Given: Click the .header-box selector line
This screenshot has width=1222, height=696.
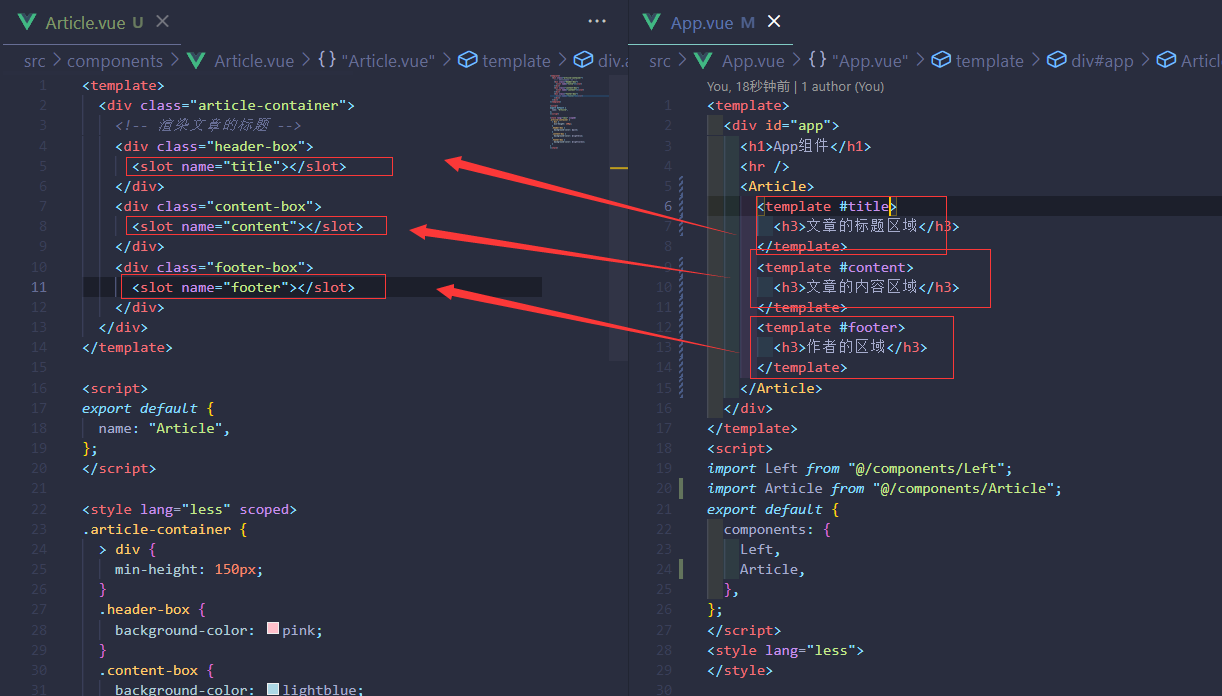Looking at the screenshot, I should coord(152,609).
